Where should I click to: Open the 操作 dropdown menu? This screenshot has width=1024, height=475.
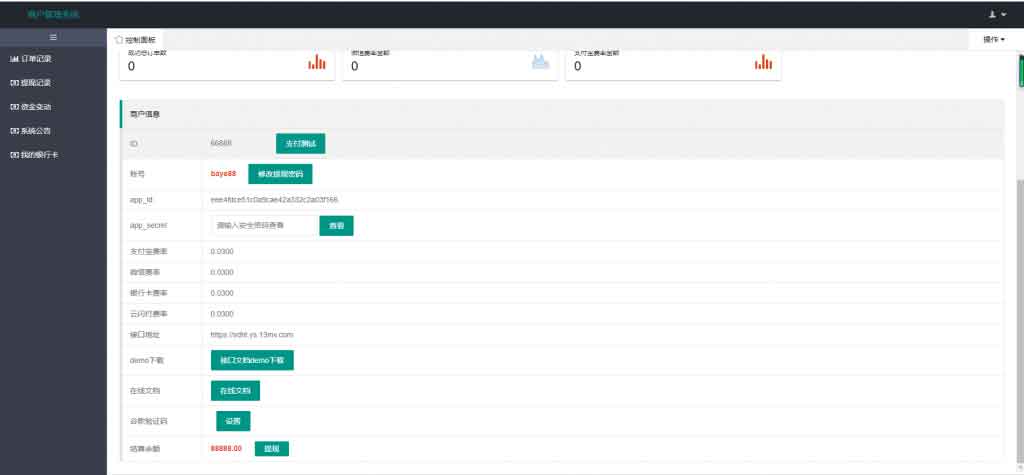coord(993,39)
